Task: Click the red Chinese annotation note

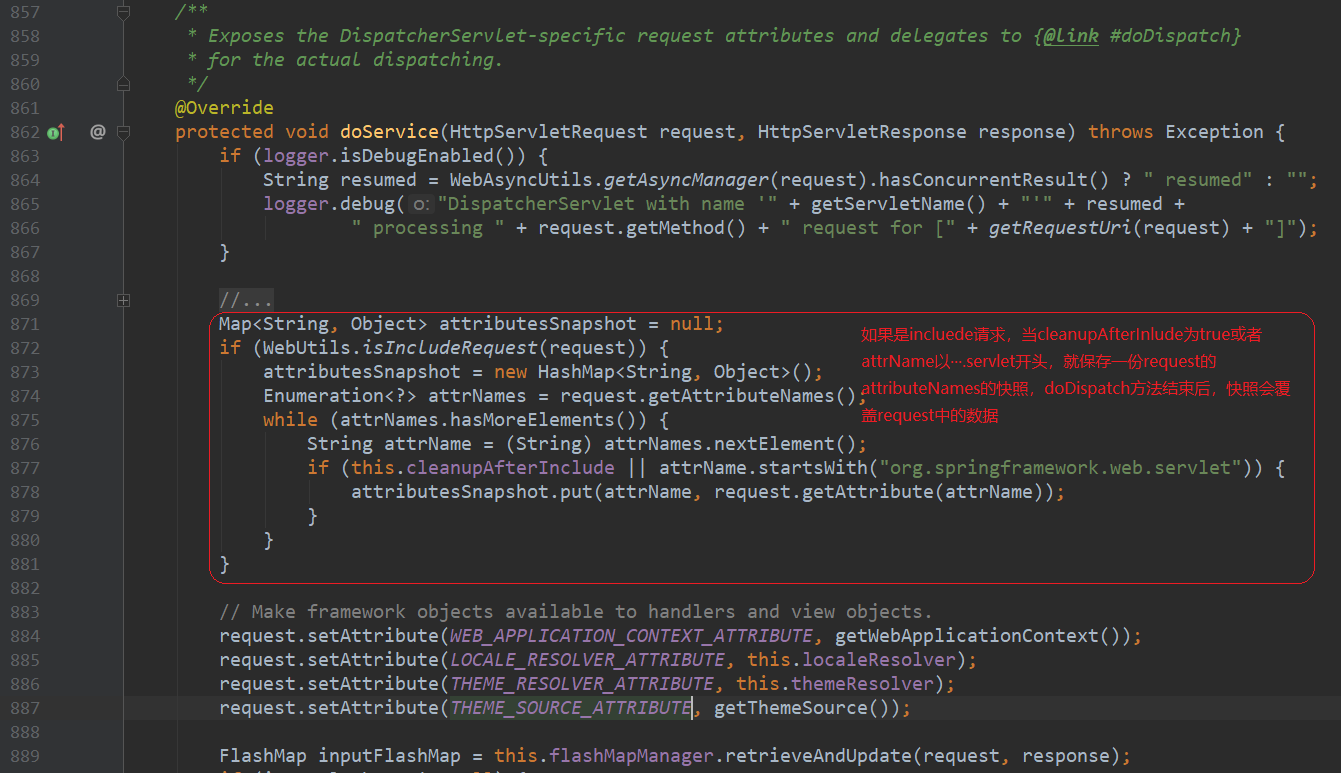Action: (1075, 375)
